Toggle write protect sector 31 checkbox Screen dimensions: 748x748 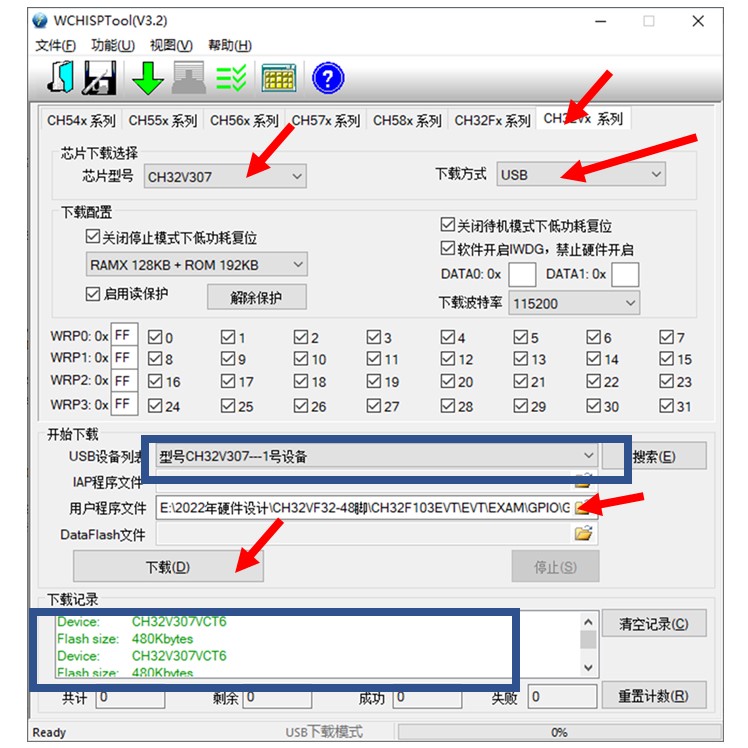[x=666, y=405]
